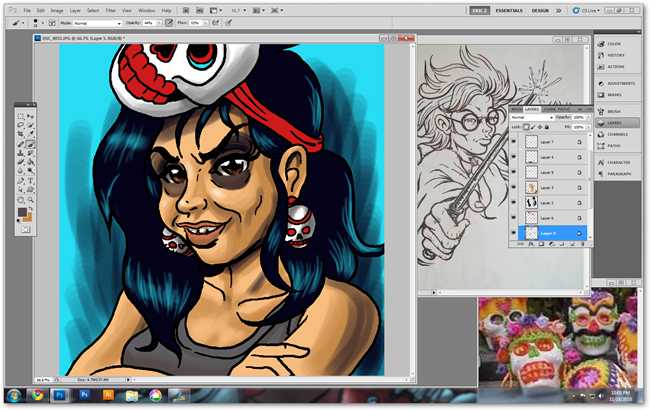Open the Flow slider arrow
The height and width of the screenshot is (410, 650).
click(206, 23)
